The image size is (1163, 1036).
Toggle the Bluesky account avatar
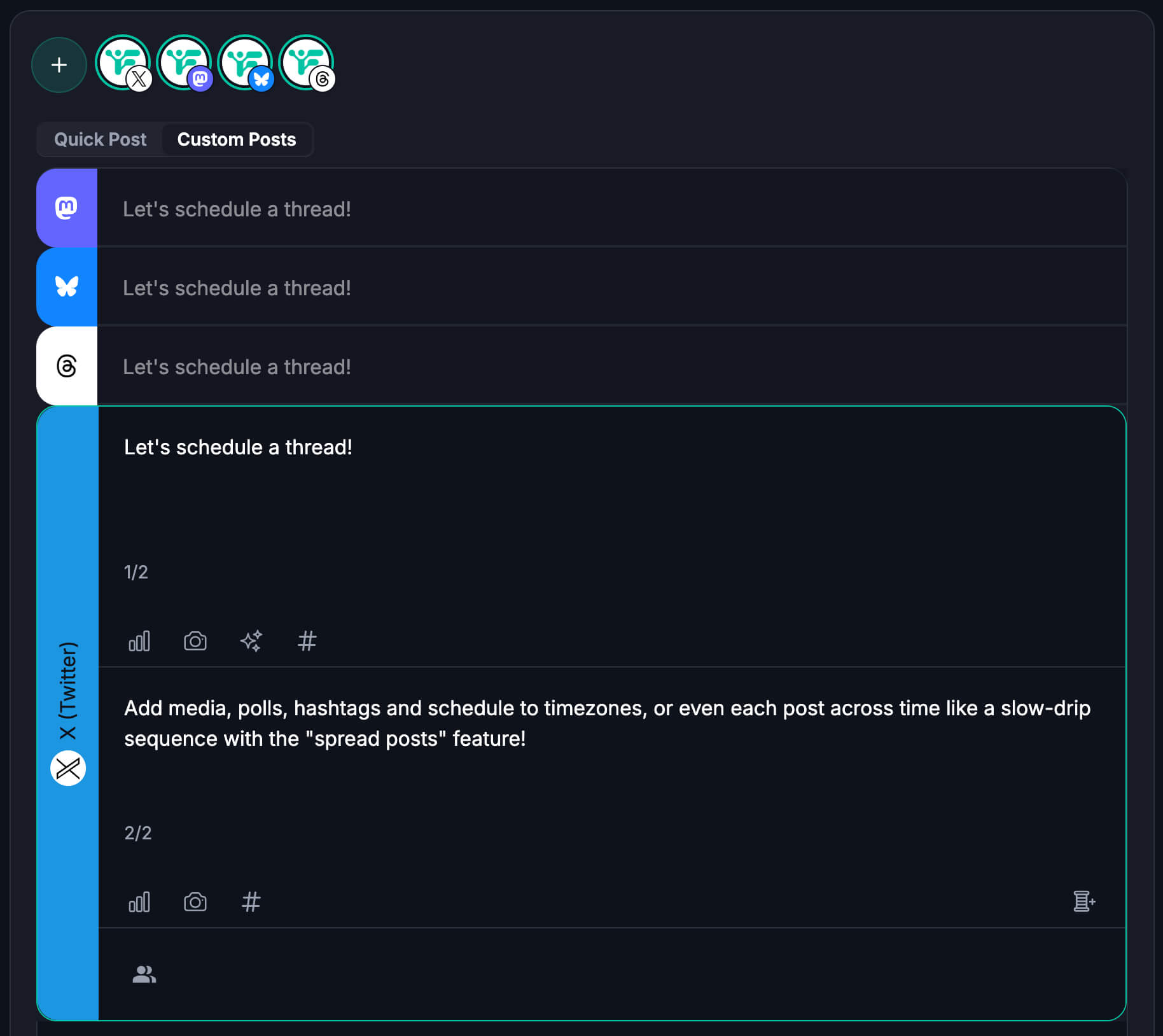tap(245, 63)
